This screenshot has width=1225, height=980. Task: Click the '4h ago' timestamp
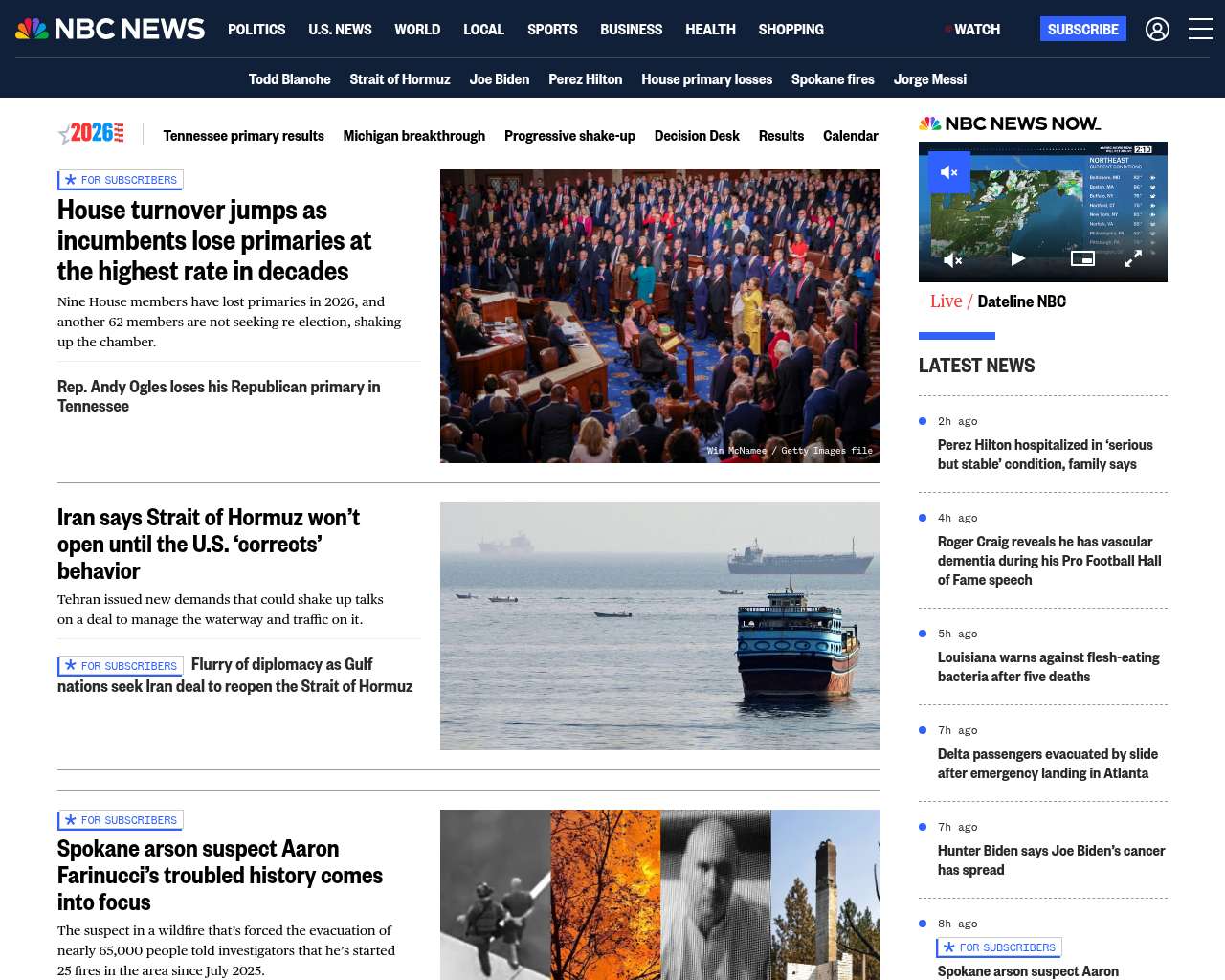(x=958, y=518)
